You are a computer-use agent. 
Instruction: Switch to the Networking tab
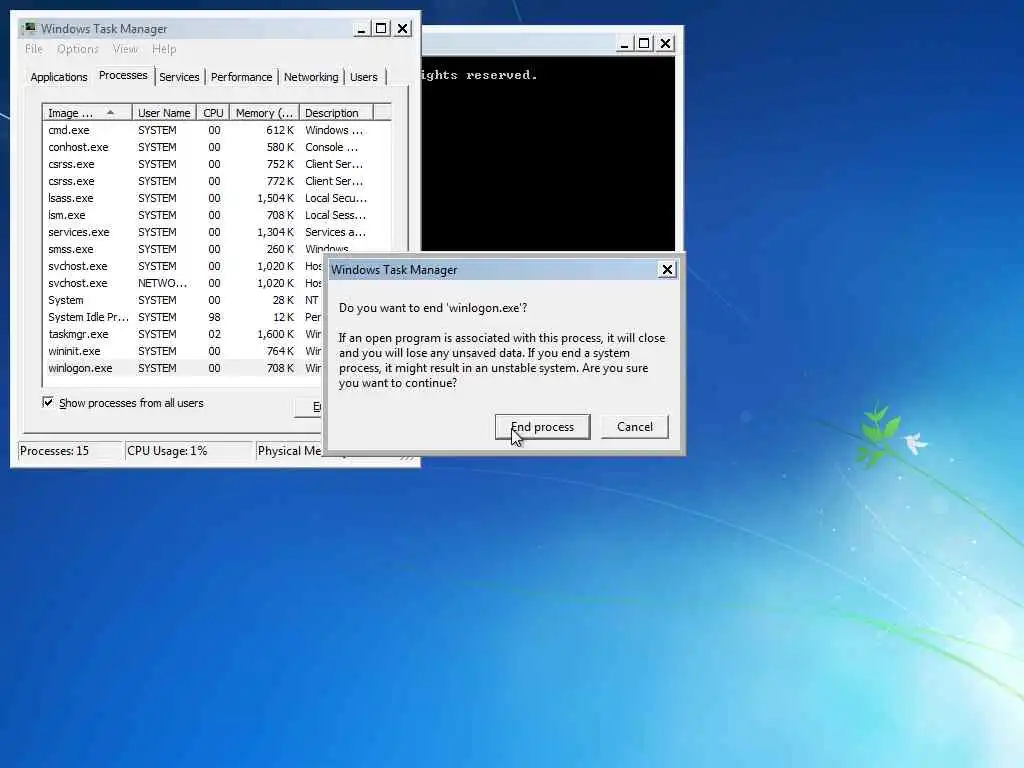pos(311,77)
